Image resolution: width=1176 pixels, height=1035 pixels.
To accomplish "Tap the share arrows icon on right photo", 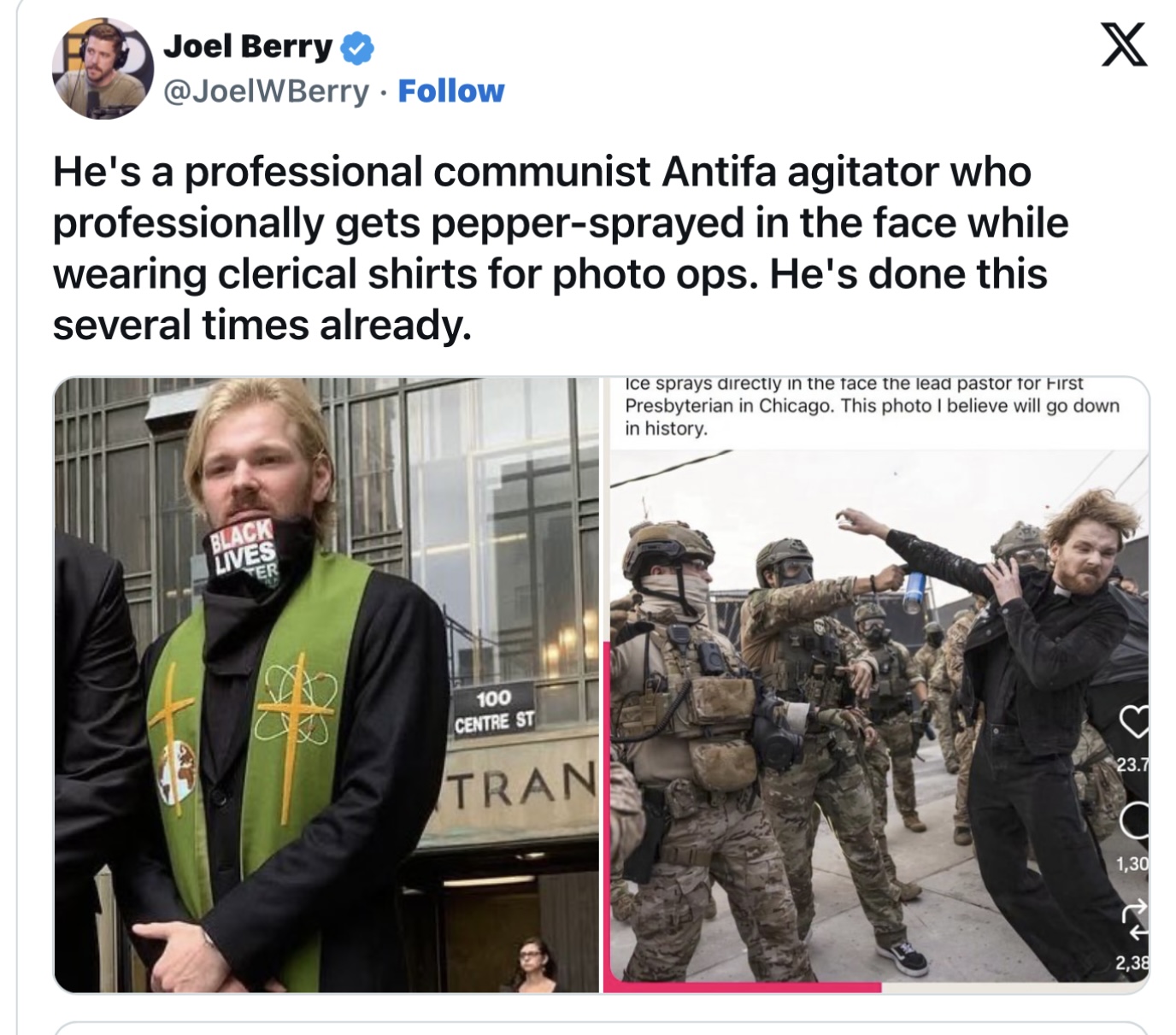I will [1136, 920].
